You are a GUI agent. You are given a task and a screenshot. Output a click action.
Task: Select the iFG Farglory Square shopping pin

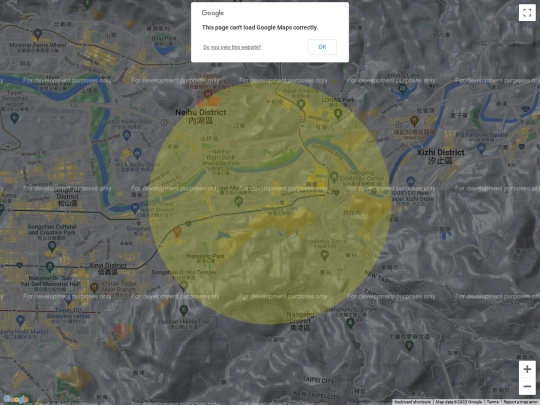click(481, 148)
